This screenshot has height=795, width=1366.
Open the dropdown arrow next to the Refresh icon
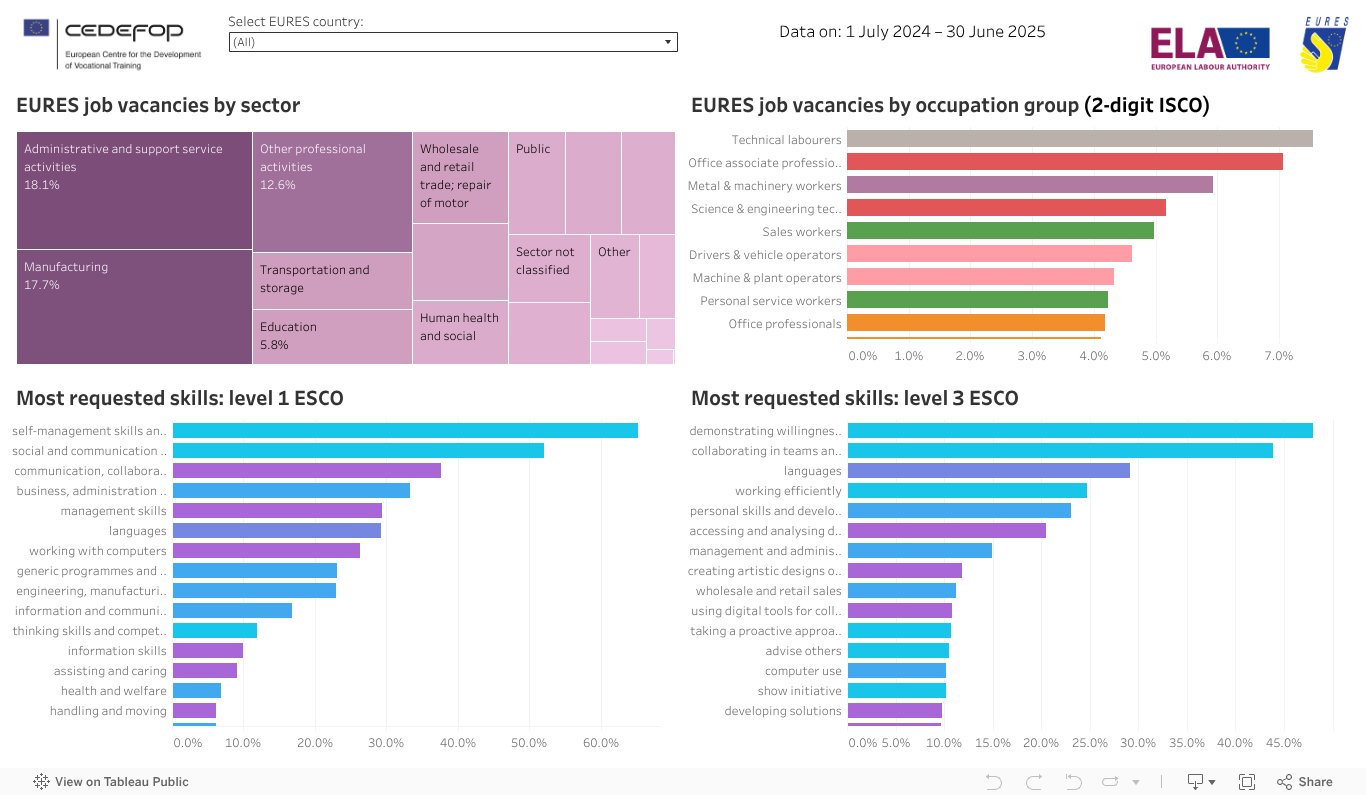tap(1135, 781)
